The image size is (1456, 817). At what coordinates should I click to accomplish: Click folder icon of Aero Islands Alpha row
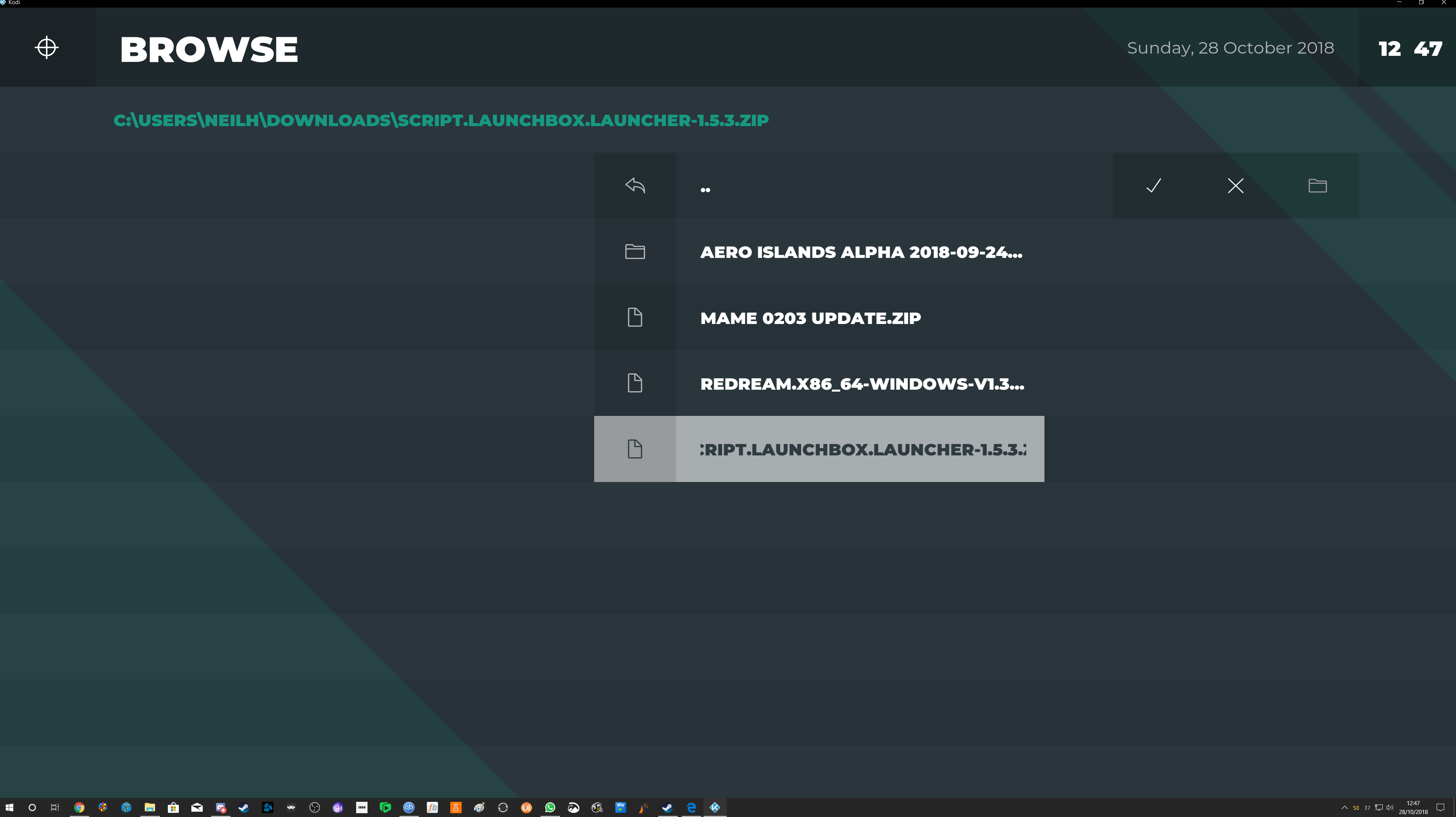pyautogui.click(x=635, y=251)
